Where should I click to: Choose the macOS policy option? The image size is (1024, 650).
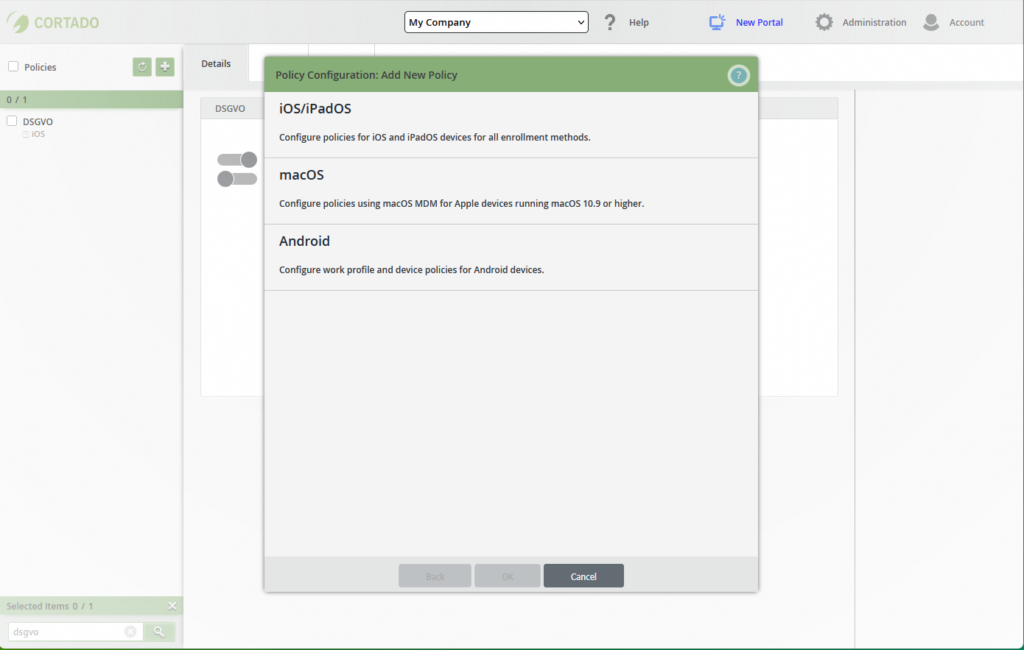[510, 190]
